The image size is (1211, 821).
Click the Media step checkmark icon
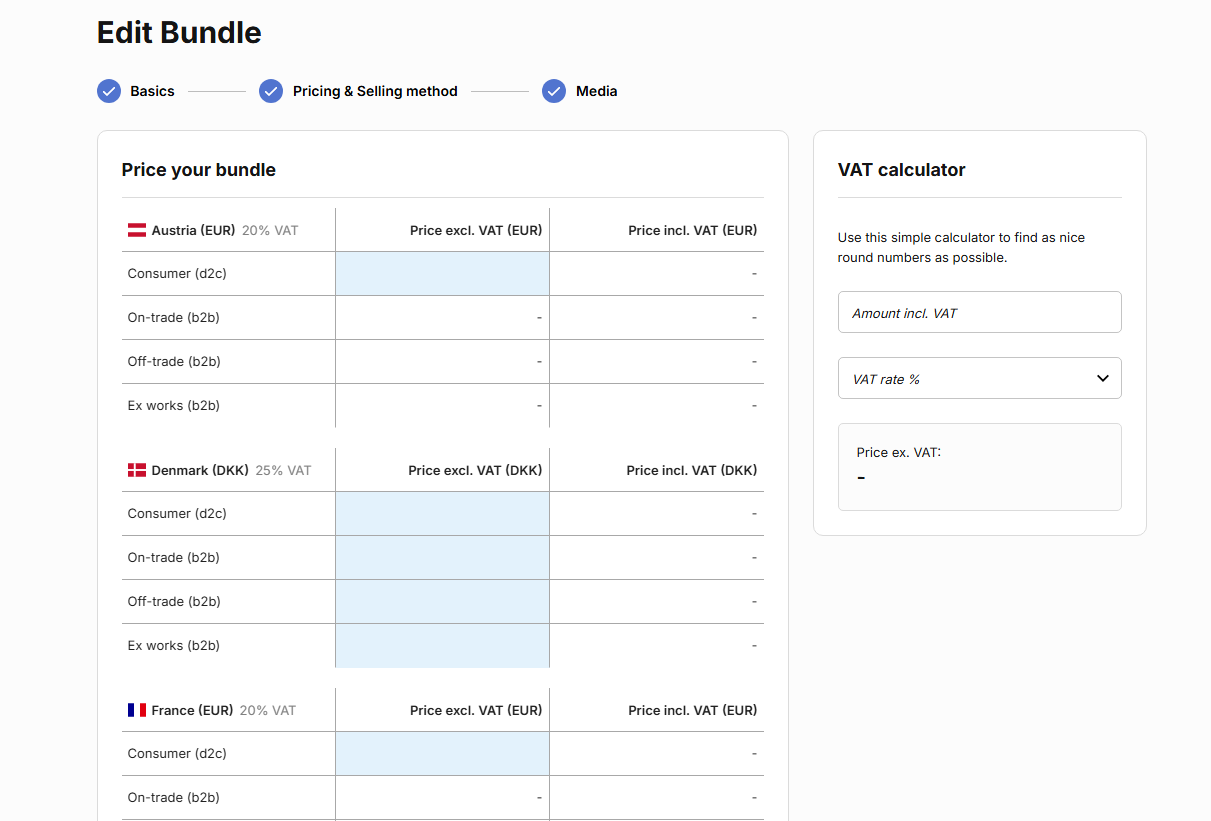554,91
